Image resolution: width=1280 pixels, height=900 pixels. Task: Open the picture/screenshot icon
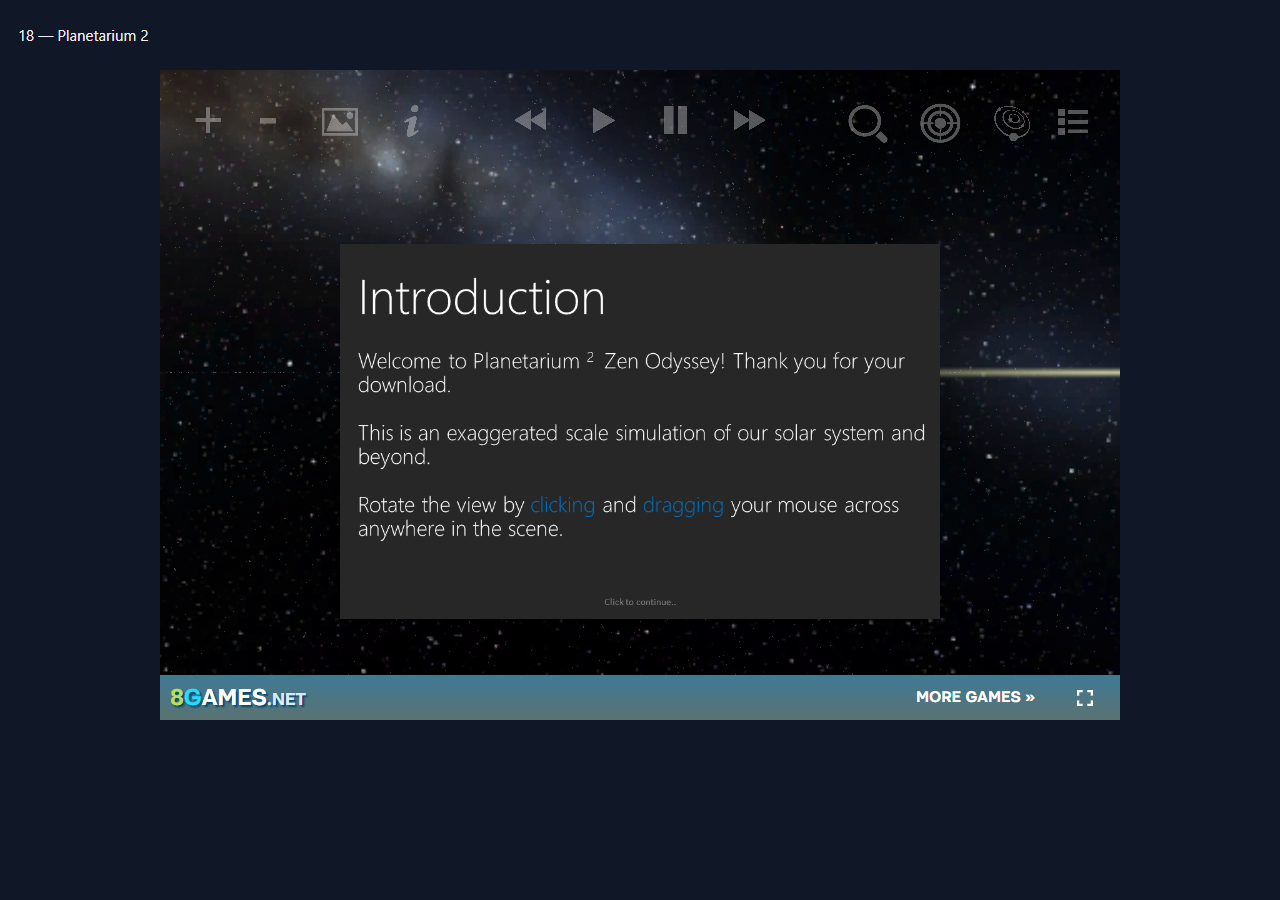[340, 122]
